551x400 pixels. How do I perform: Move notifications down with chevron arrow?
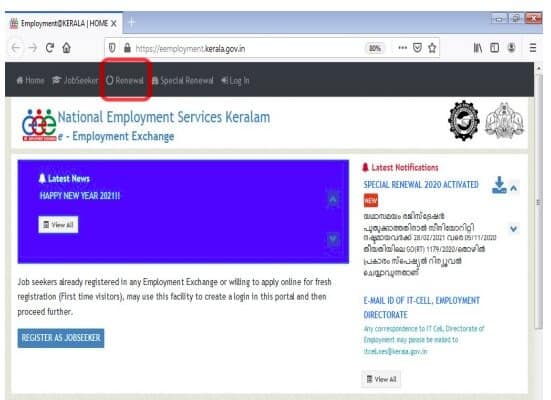pos(513,229)
